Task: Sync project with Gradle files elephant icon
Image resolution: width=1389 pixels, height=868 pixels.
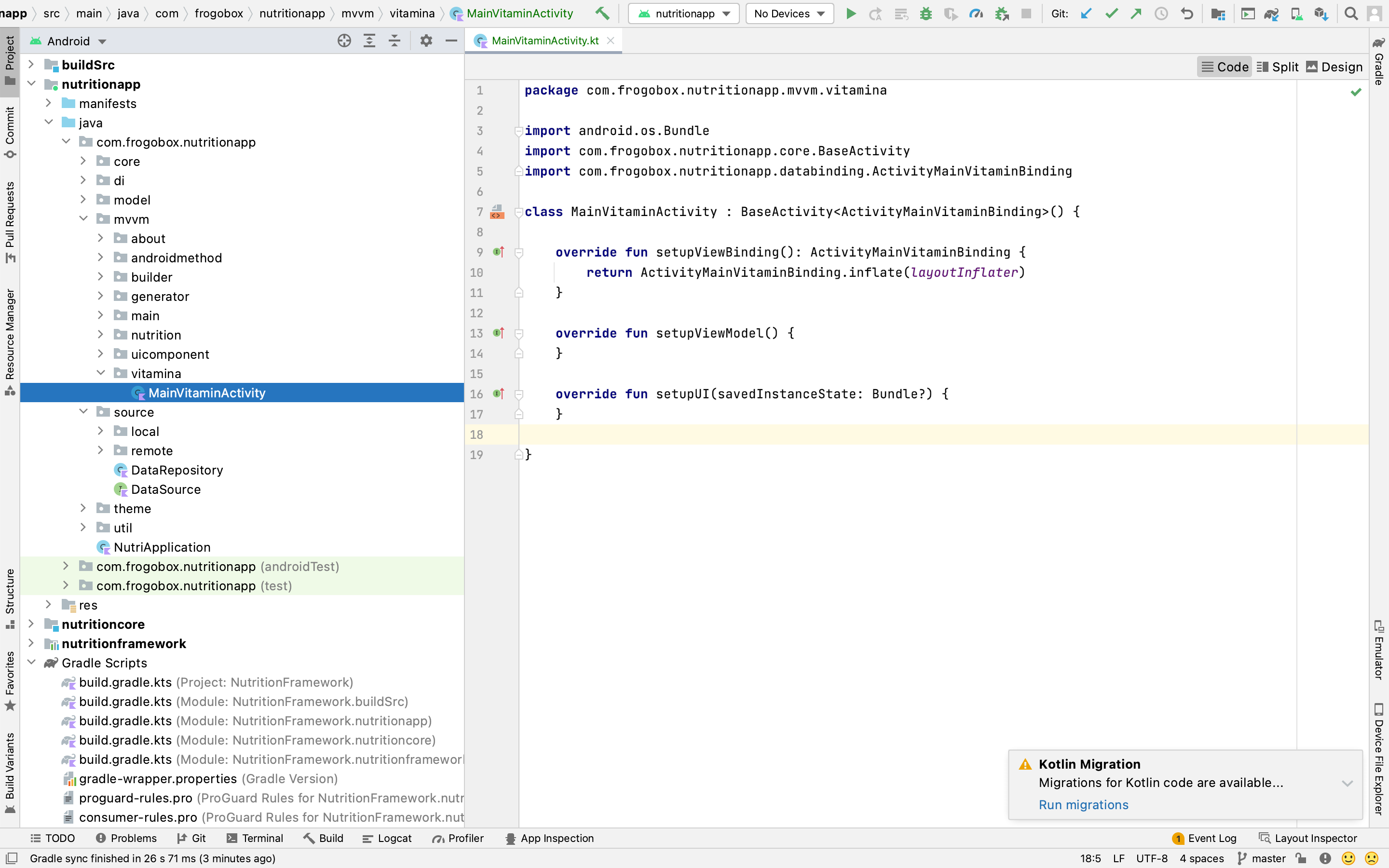Action: pos(1271,13)
